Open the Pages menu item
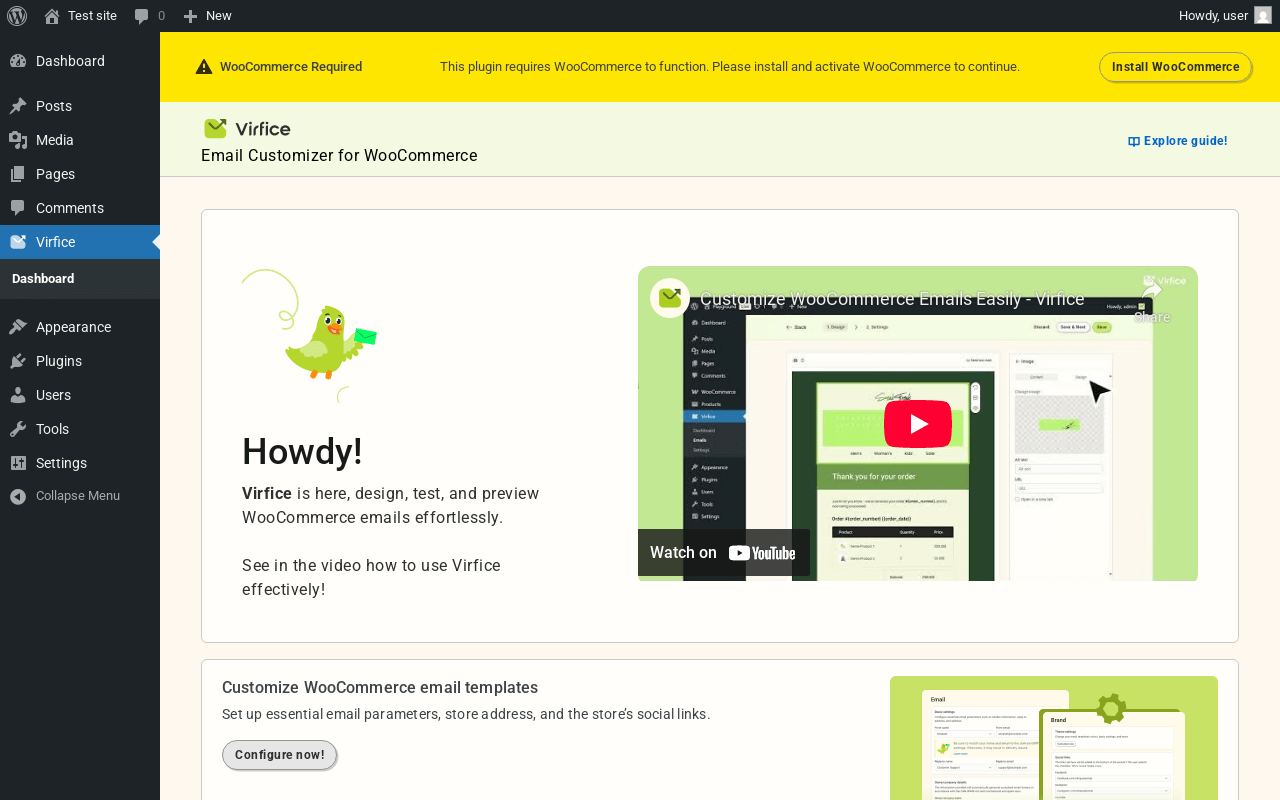 80,174
